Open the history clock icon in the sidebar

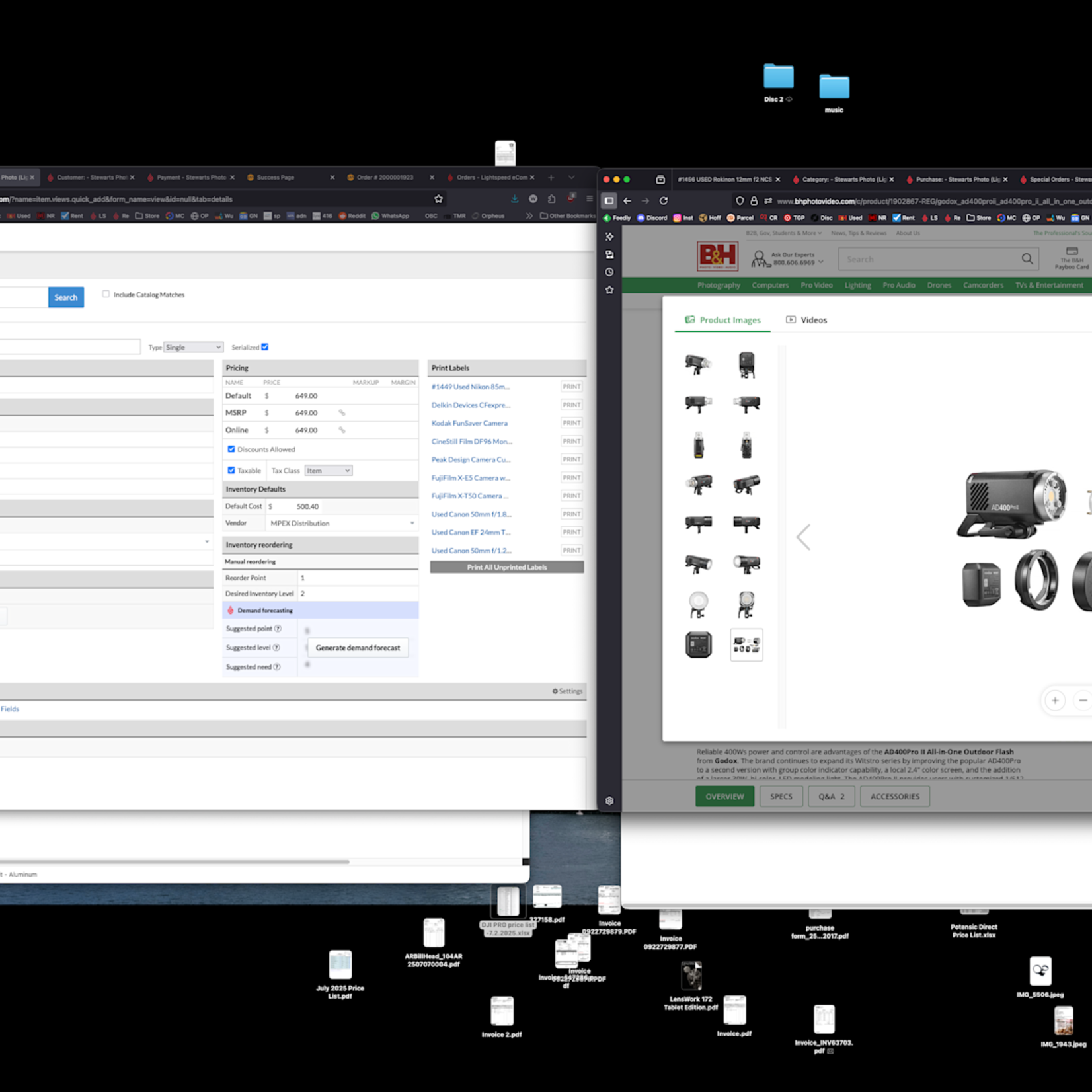(609, 272)
